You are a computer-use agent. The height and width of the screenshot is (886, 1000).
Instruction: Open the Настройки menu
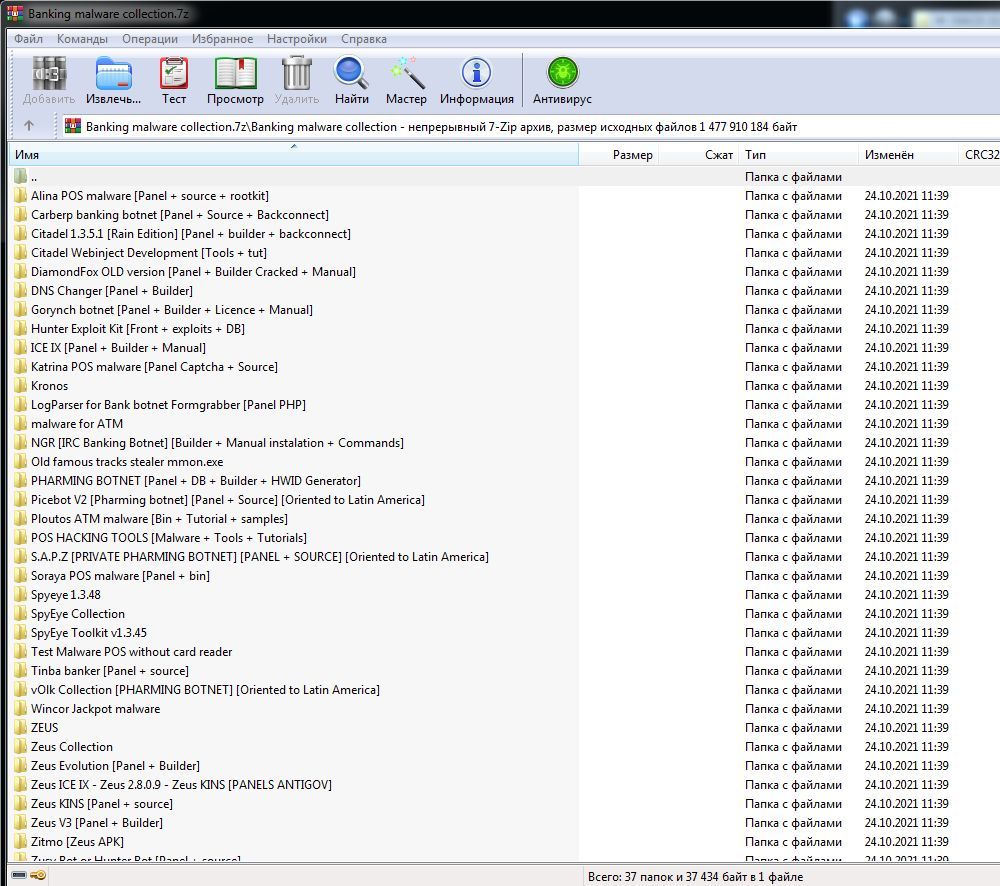pyautogui.click(x=297, y=39)
